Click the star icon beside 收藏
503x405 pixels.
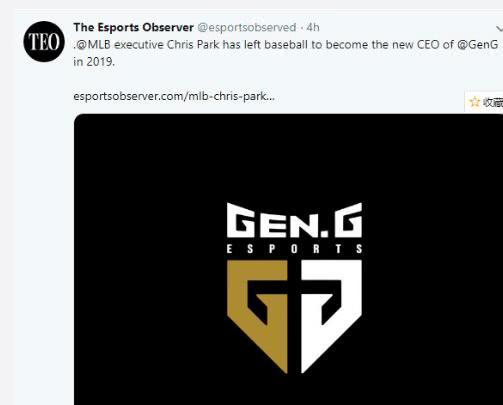[x=474, y=102]
